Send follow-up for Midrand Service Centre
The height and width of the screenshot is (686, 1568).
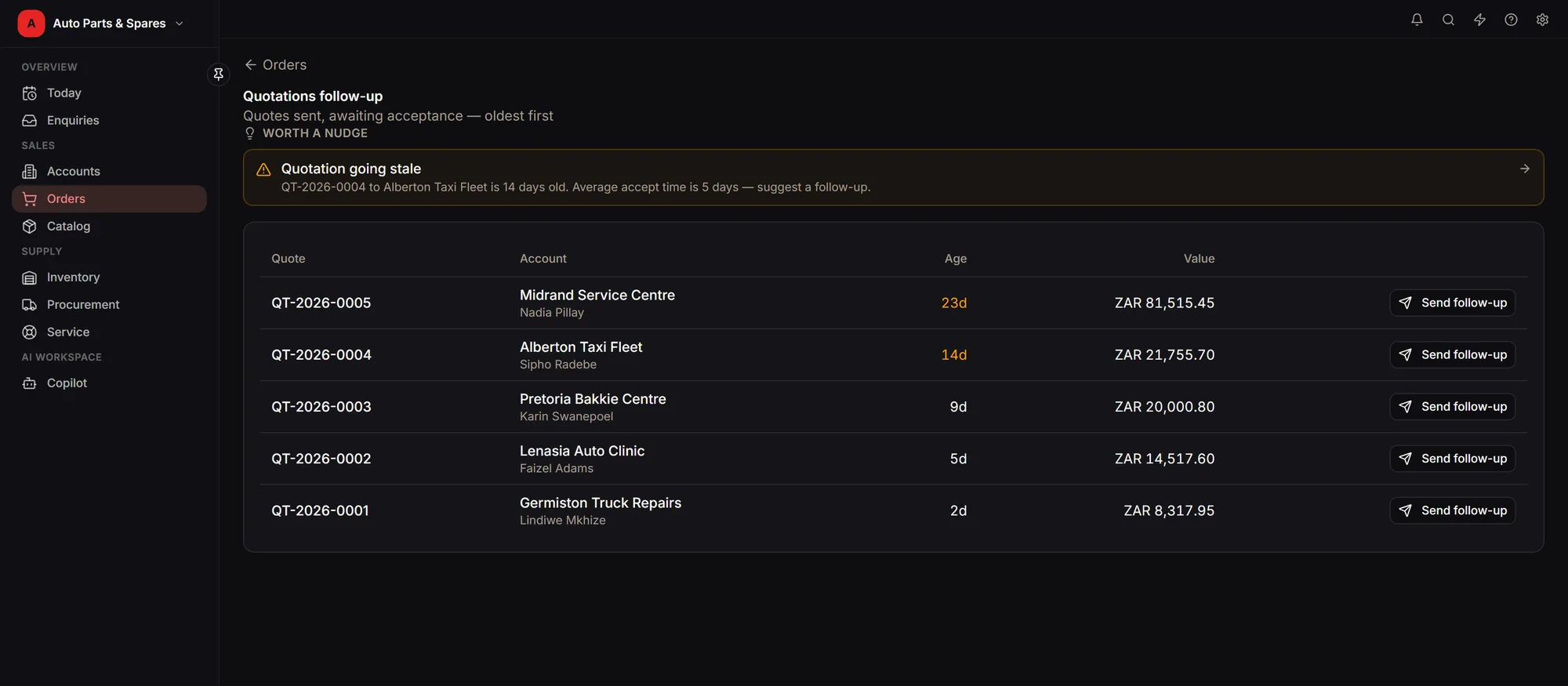click(1452, 303)
